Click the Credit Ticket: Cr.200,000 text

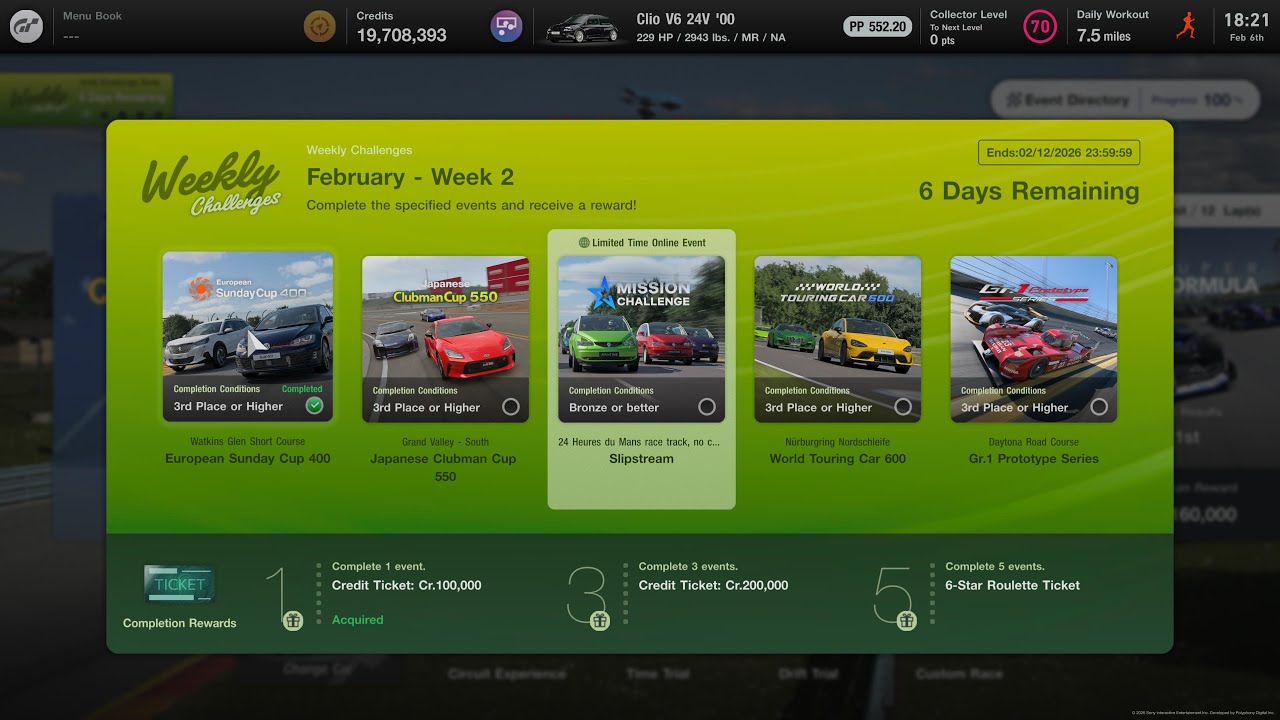point(713,585)
